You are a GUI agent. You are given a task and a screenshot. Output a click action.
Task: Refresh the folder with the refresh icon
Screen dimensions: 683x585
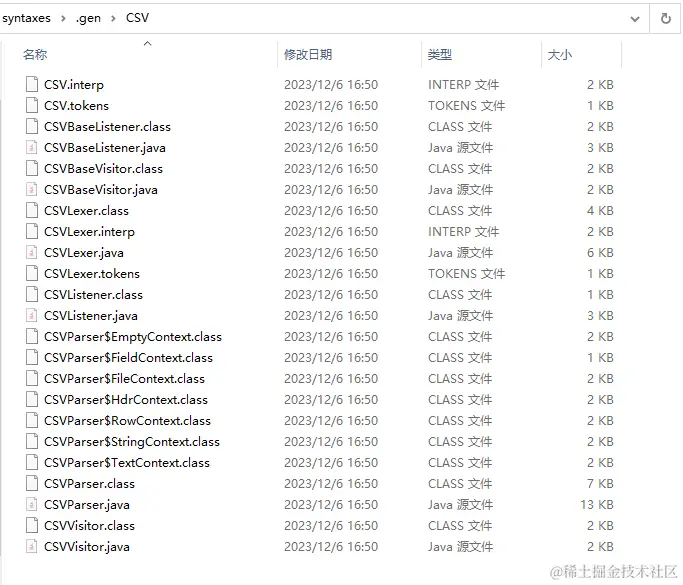[x=666, y=18]
